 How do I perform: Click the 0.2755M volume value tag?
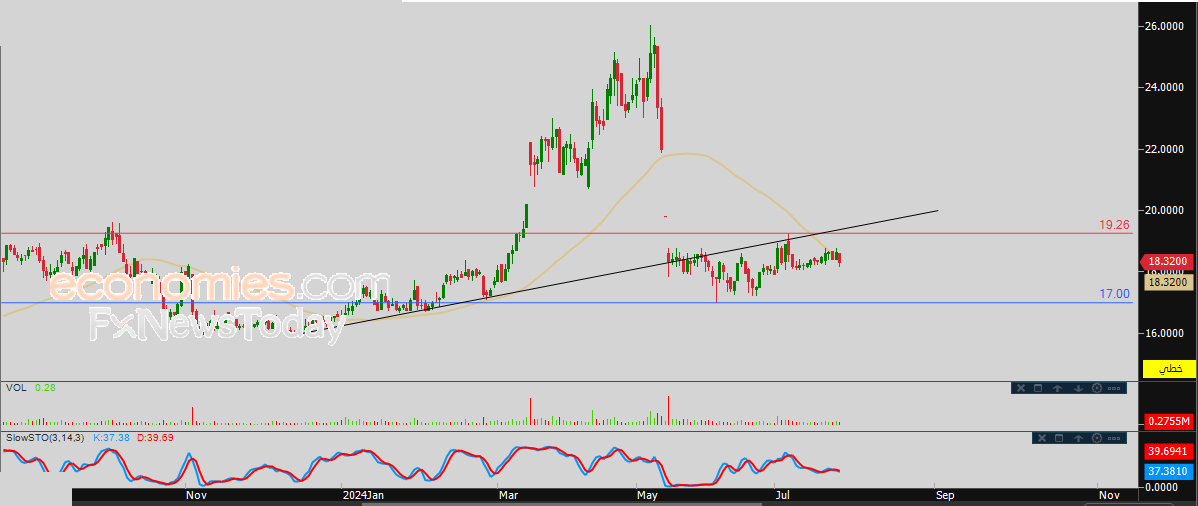tap(1169, 422)
